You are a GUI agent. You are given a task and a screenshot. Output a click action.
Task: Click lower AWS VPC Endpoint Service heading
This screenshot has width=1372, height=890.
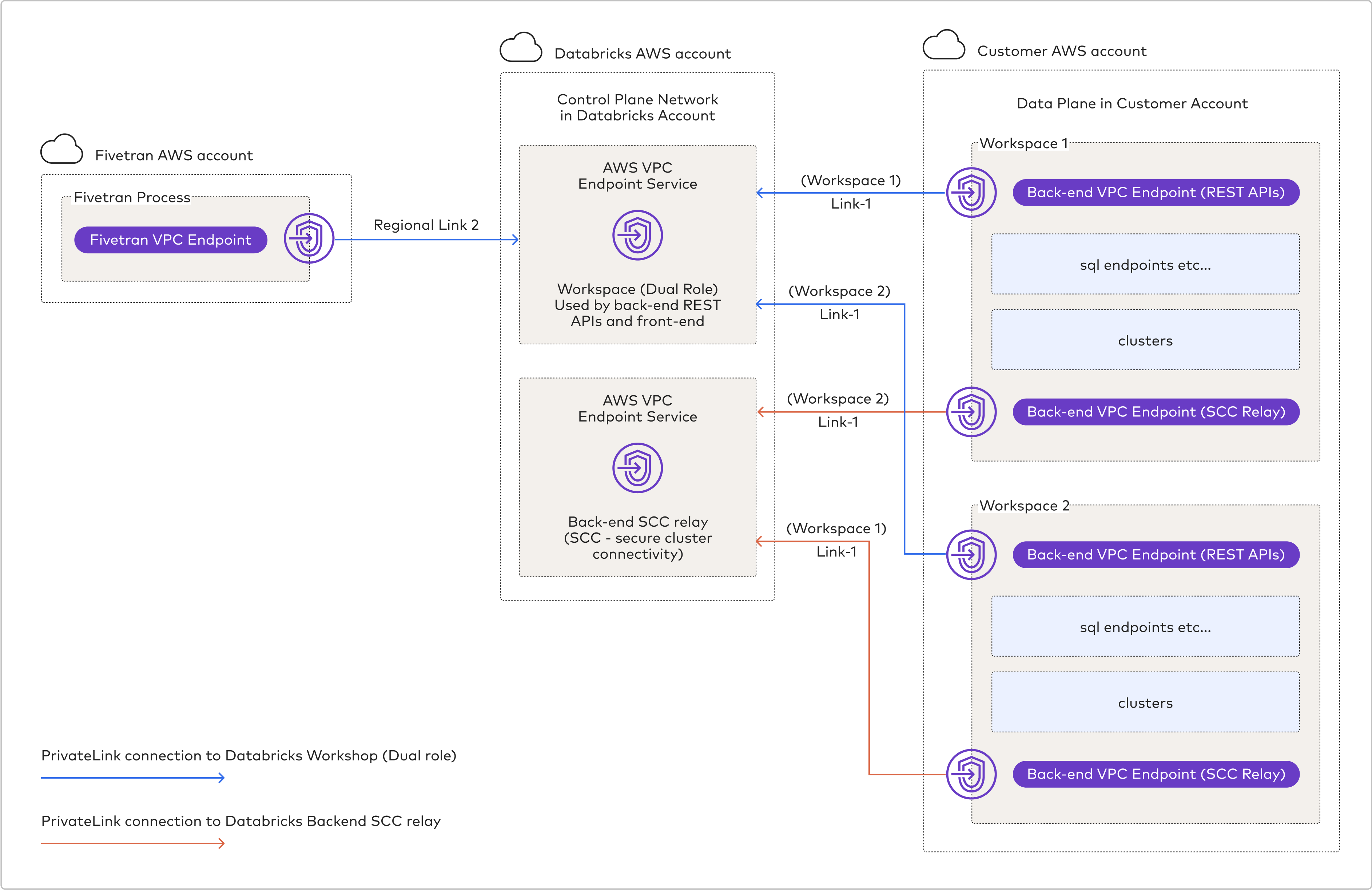(637, 408)
